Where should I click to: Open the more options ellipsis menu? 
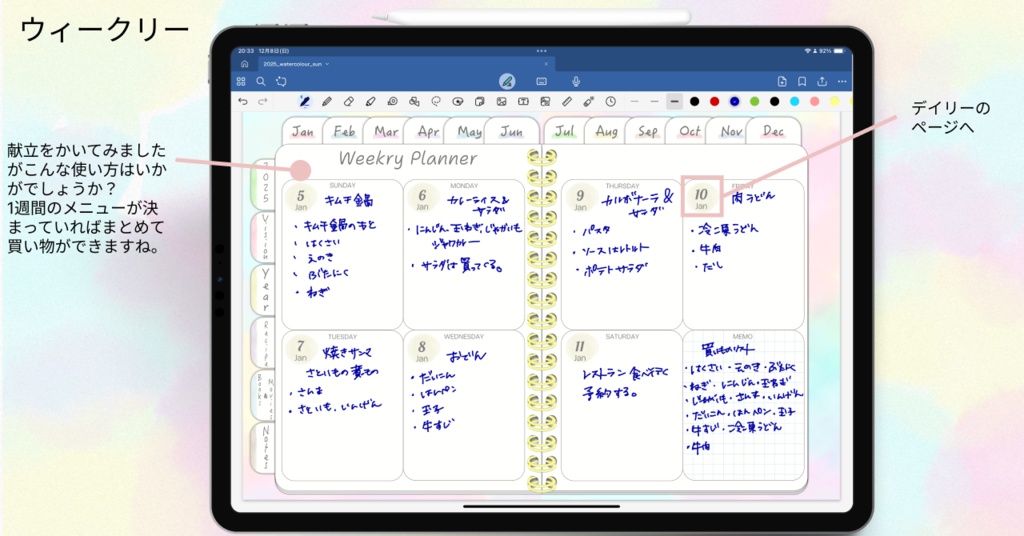click(x=842, y=82)
